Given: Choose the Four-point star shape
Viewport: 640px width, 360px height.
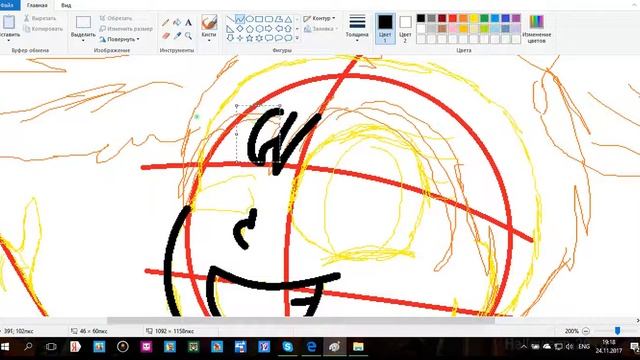Looking at the screenshot, I should pyautogui.click(x=240, y=38).
